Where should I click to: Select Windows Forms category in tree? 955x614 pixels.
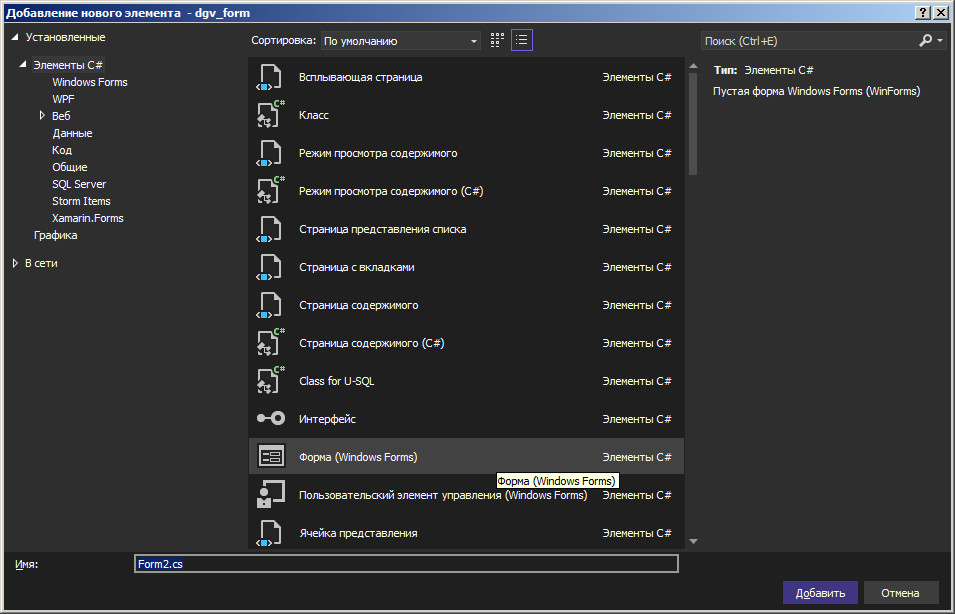[90, 82]
